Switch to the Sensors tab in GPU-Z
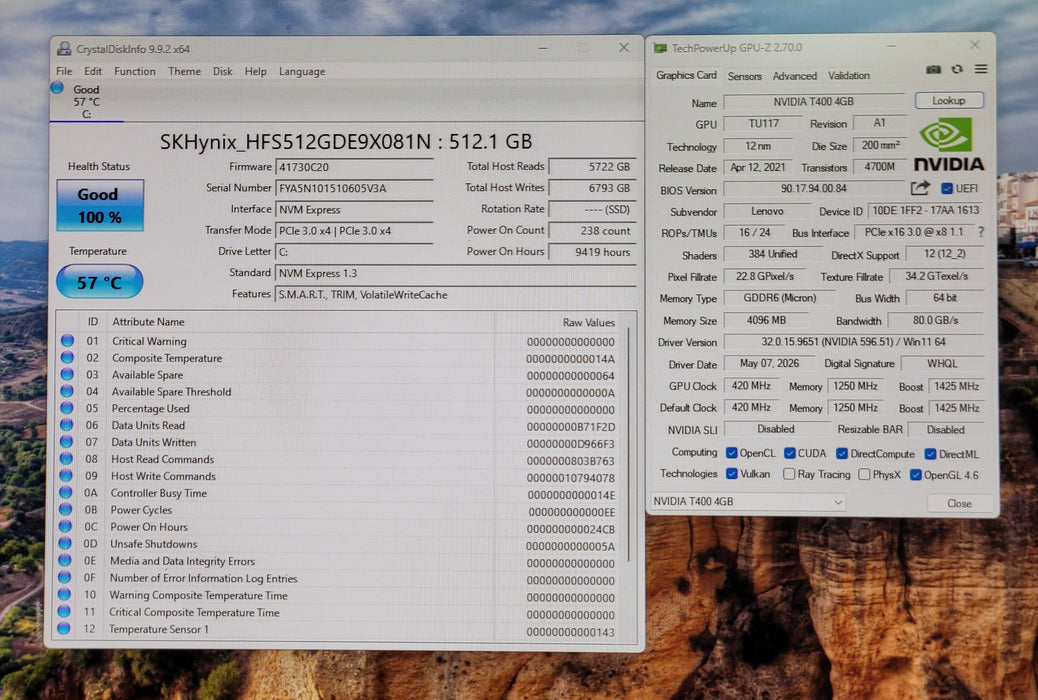This screenshot has width=1038, height=700. click(745, 76)
